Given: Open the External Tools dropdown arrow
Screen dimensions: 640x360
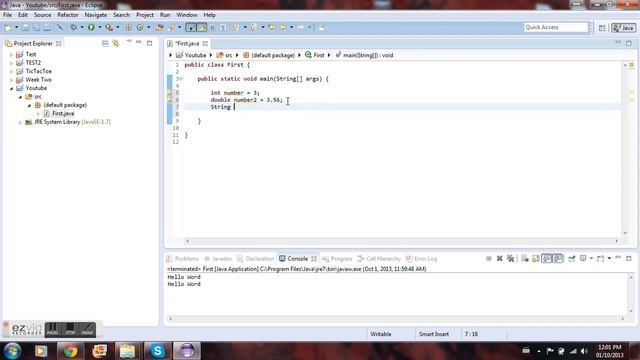Looking at the screenshot, I should [x=118, y=27].
